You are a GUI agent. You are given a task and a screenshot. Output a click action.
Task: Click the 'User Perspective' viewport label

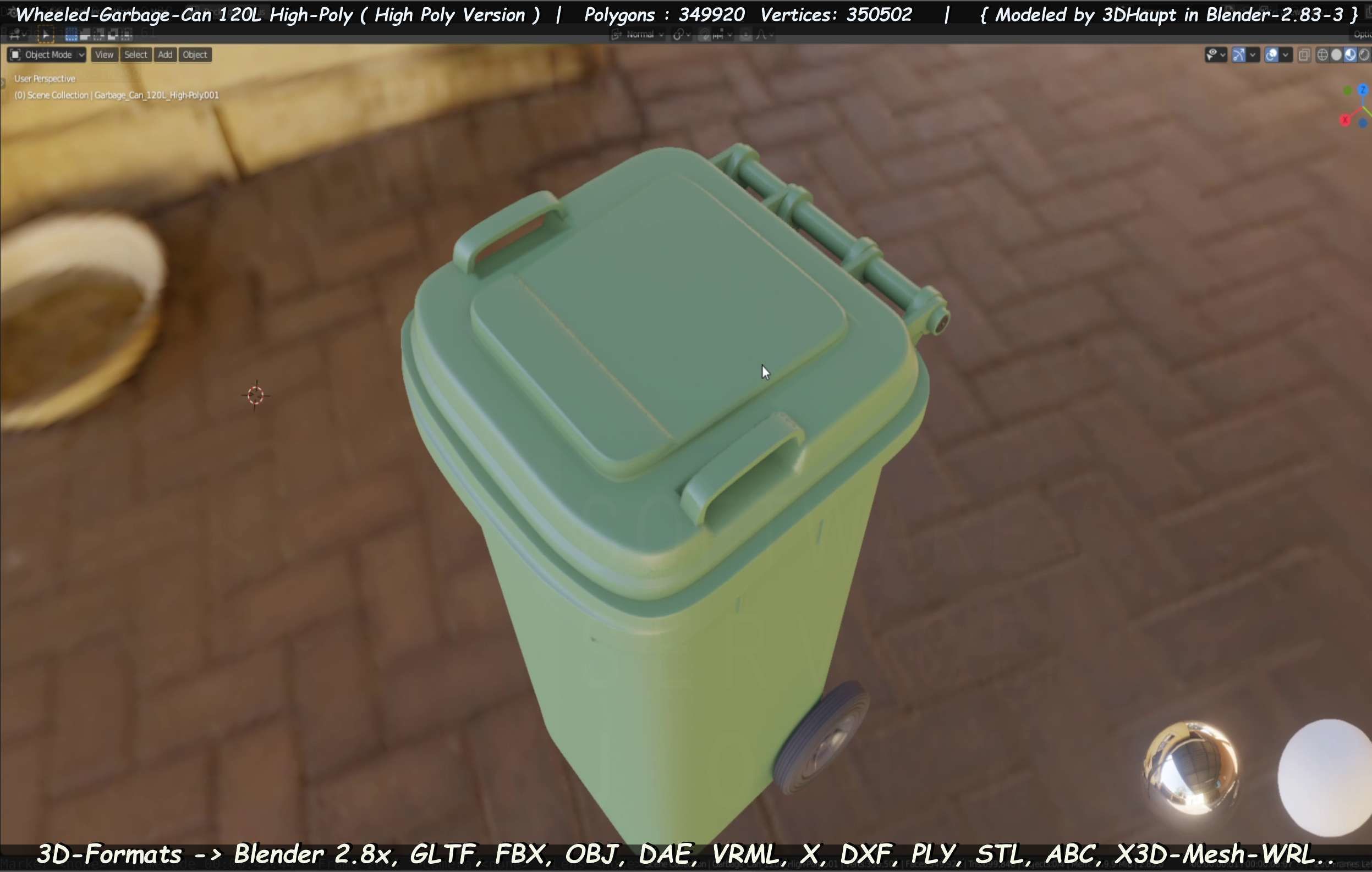pos(45,79)
